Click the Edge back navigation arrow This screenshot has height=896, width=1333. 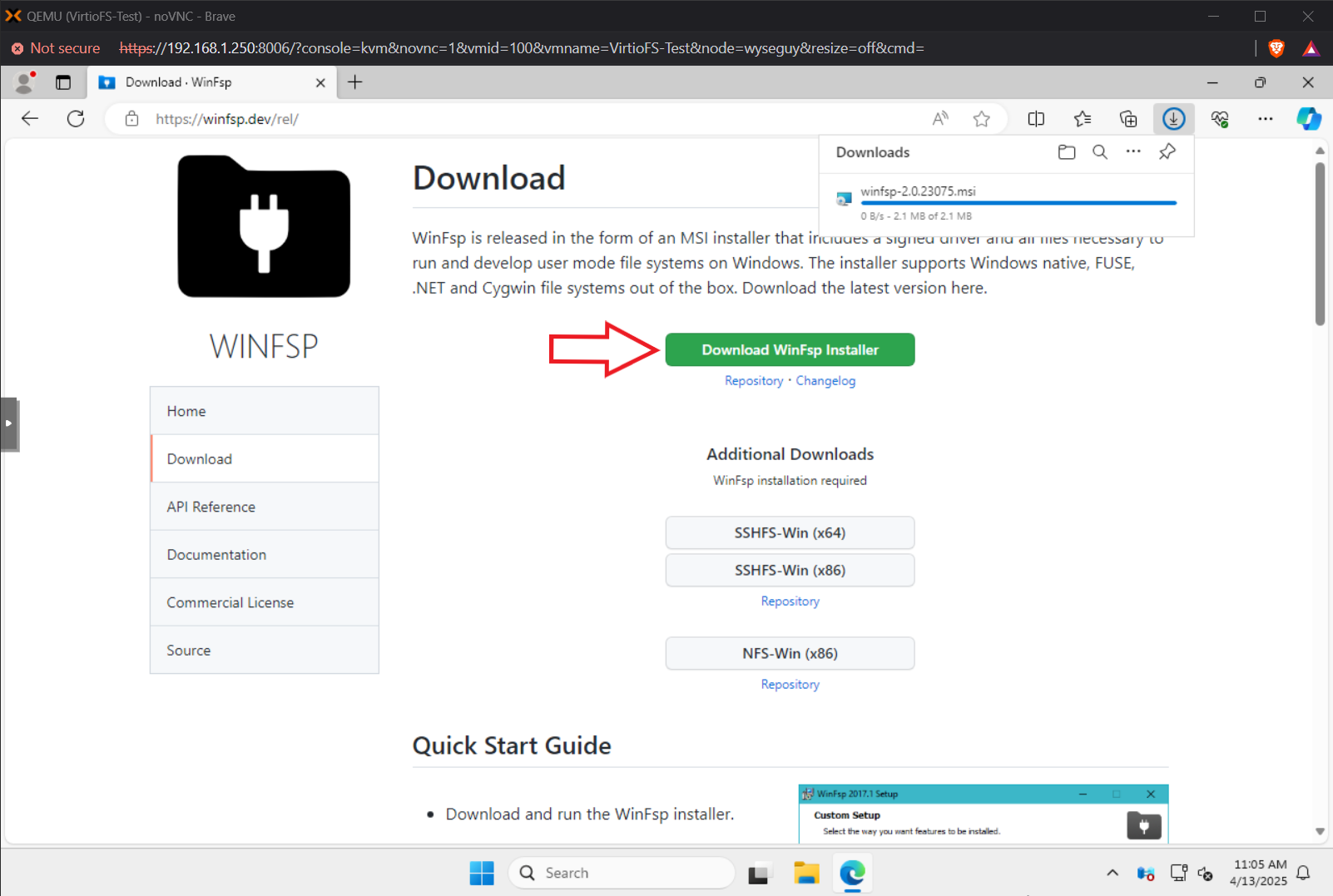coord(30,118)
